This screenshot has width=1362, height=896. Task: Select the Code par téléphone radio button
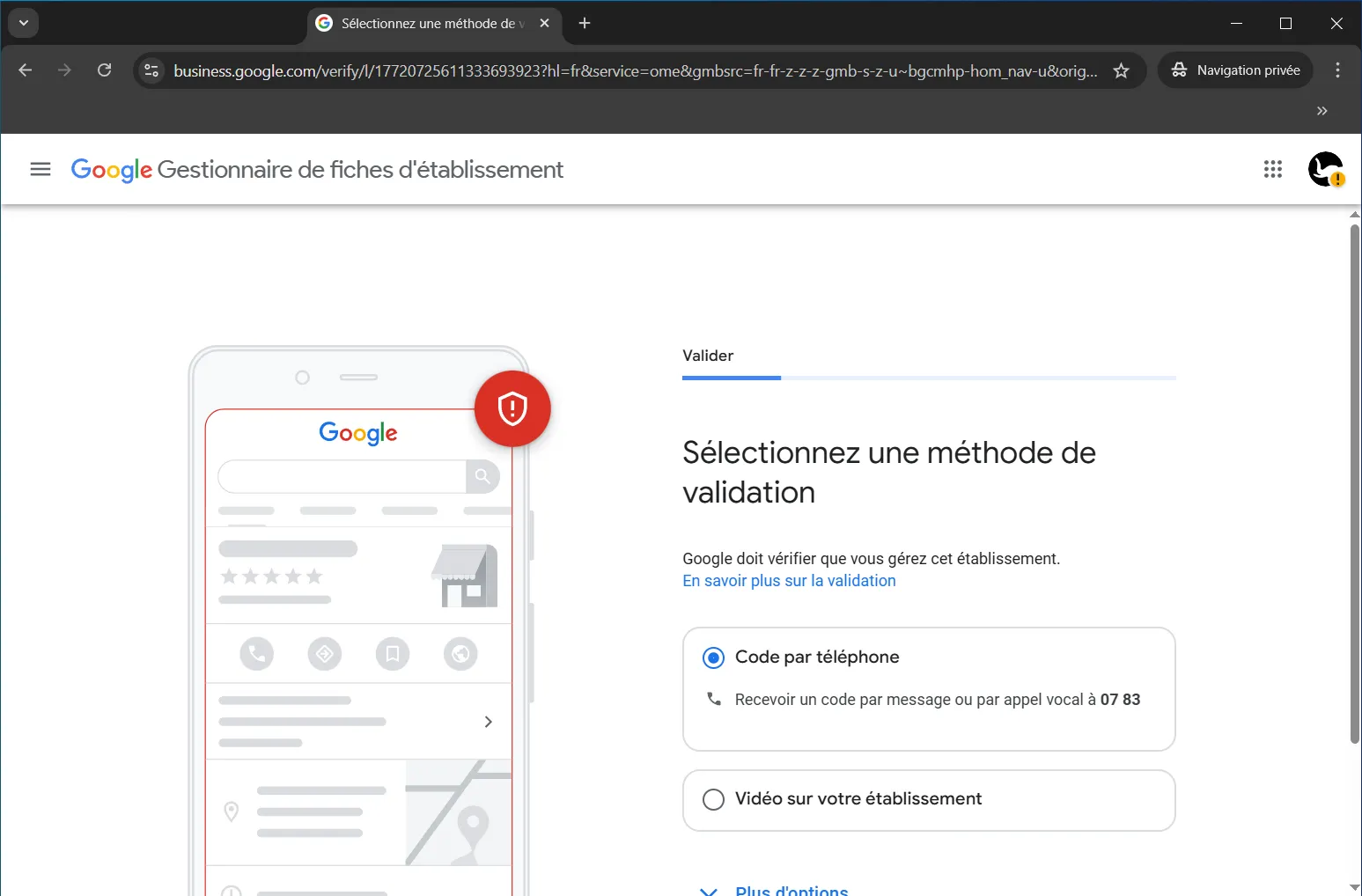[x=713, y=657]
